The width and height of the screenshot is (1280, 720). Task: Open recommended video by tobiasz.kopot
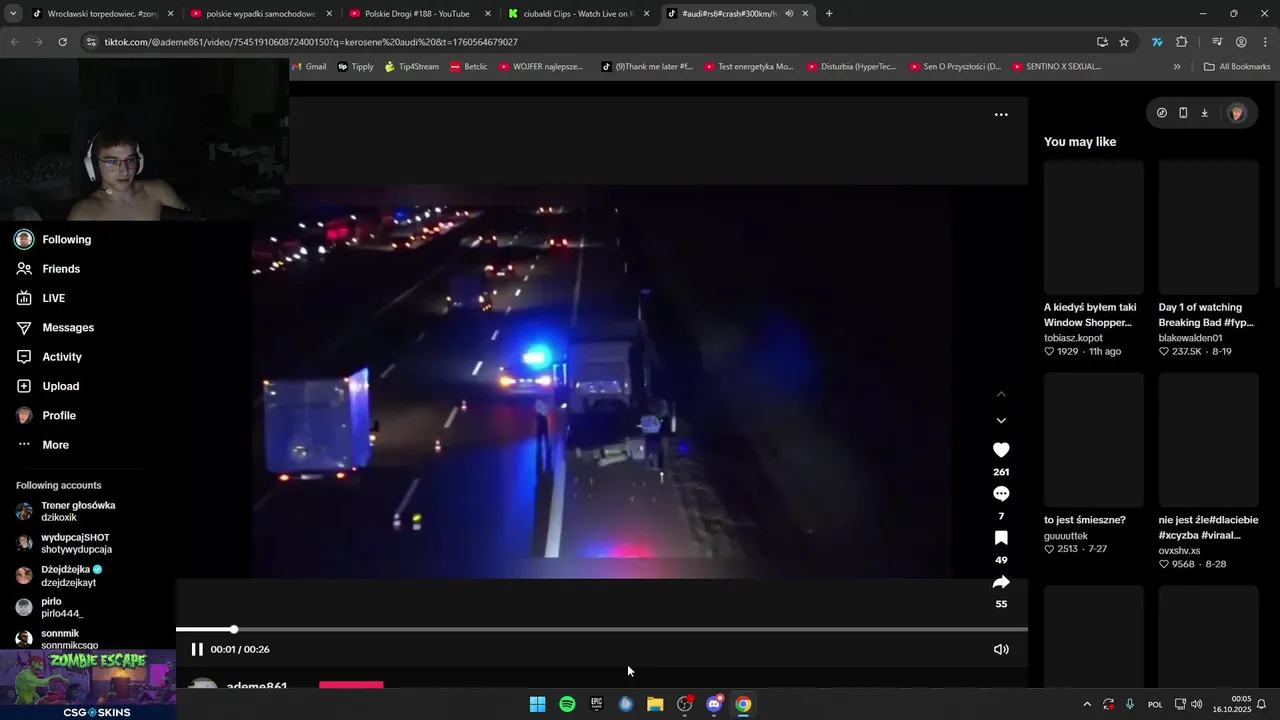[x=1094, y=227]
